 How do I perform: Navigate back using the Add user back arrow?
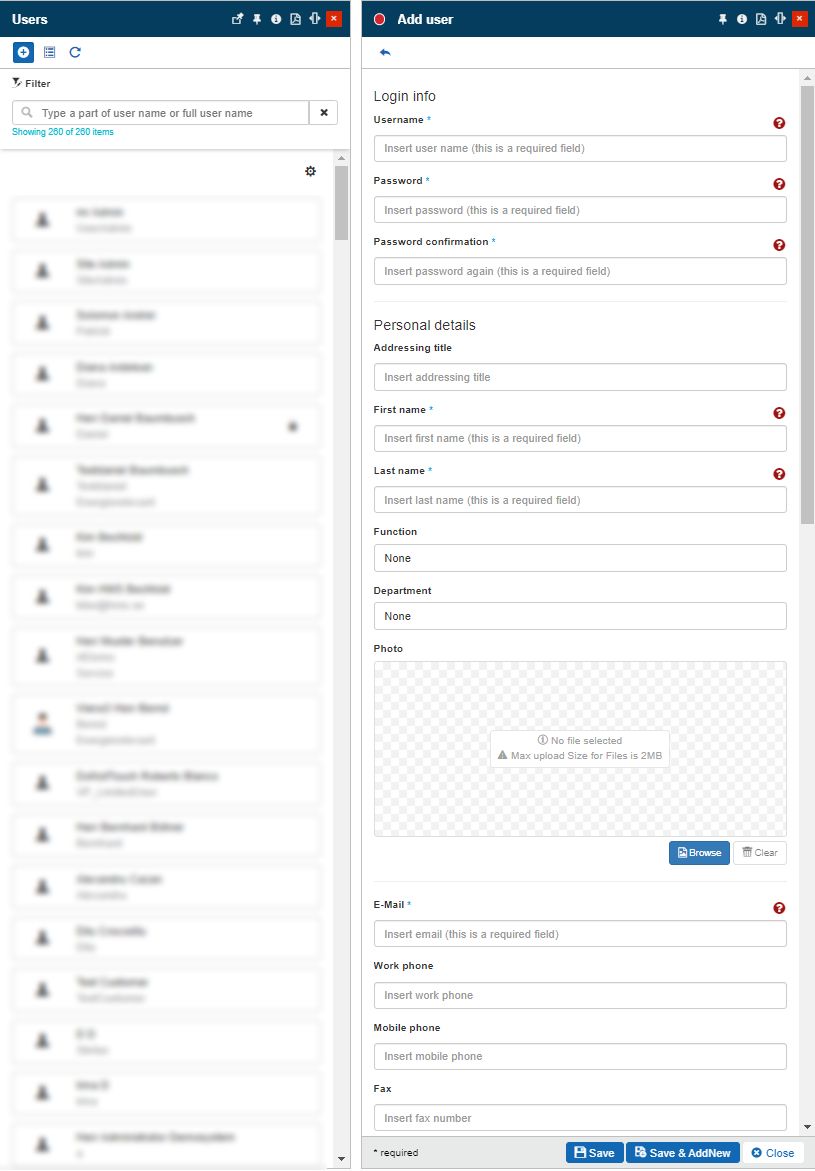pos(386,52)
